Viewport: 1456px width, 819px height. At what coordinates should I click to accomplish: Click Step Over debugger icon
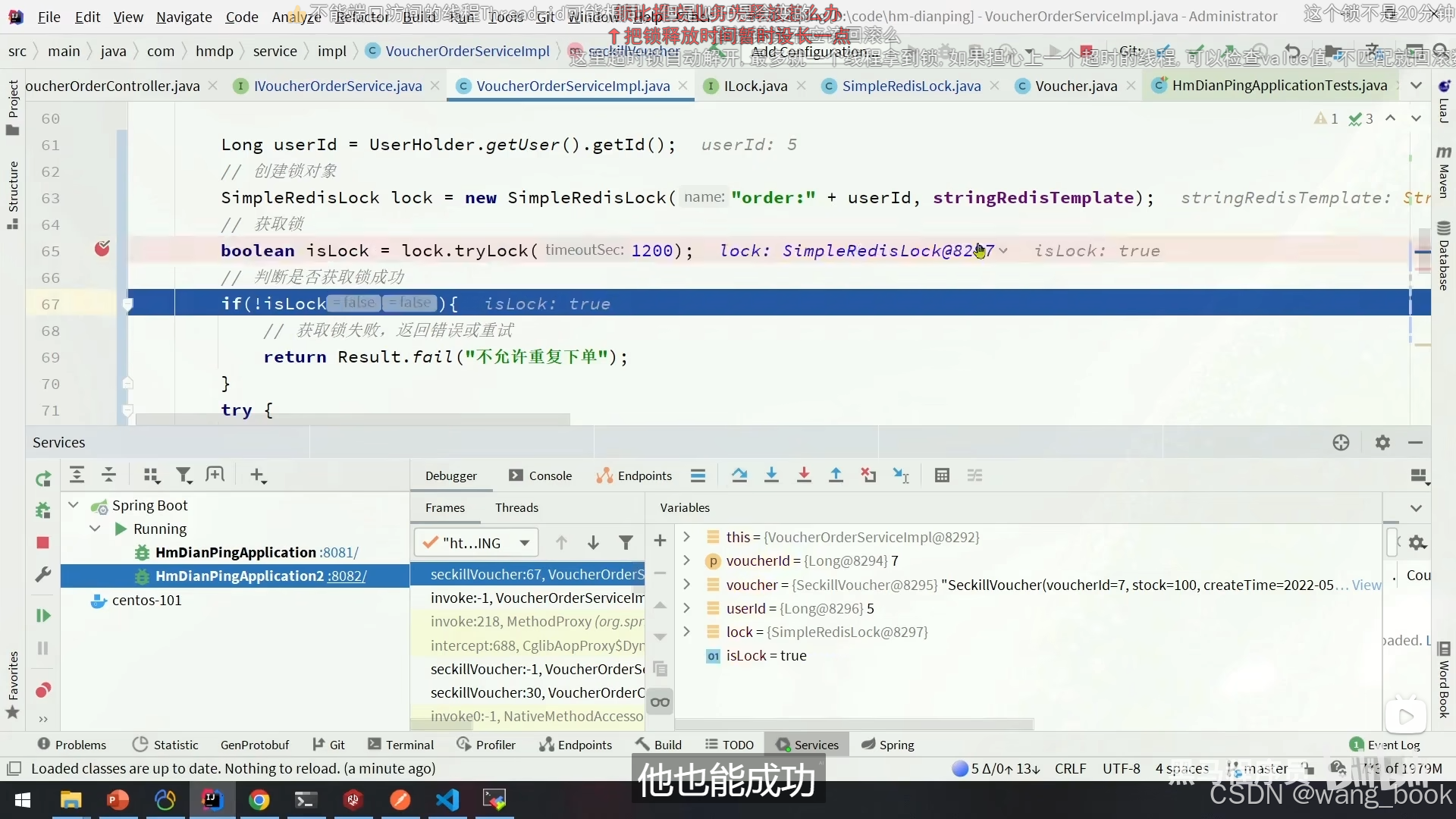pos(739,475)
